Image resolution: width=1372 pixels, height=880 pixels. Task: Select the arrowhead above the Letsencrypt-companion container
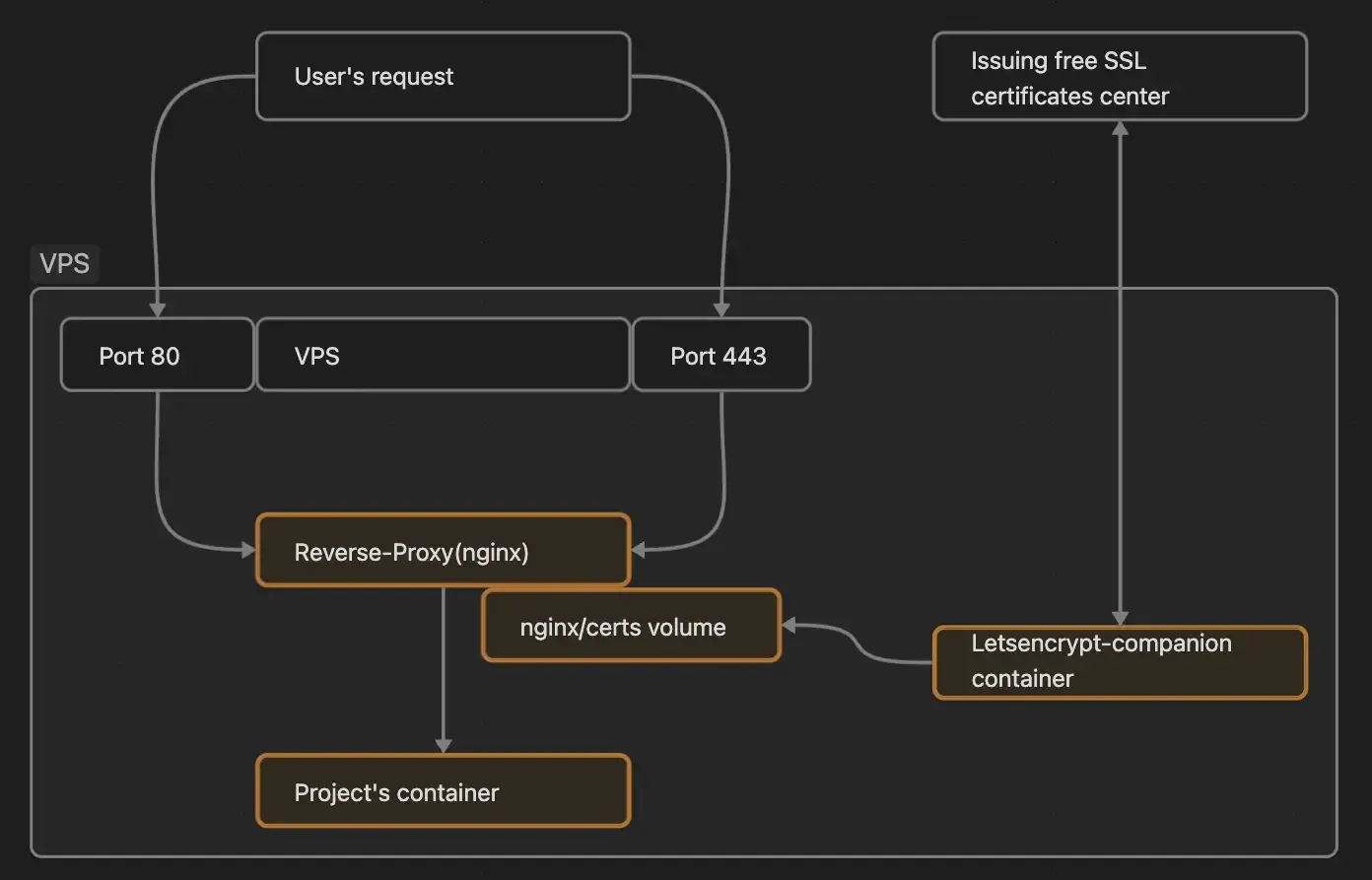click(1120, 618)
